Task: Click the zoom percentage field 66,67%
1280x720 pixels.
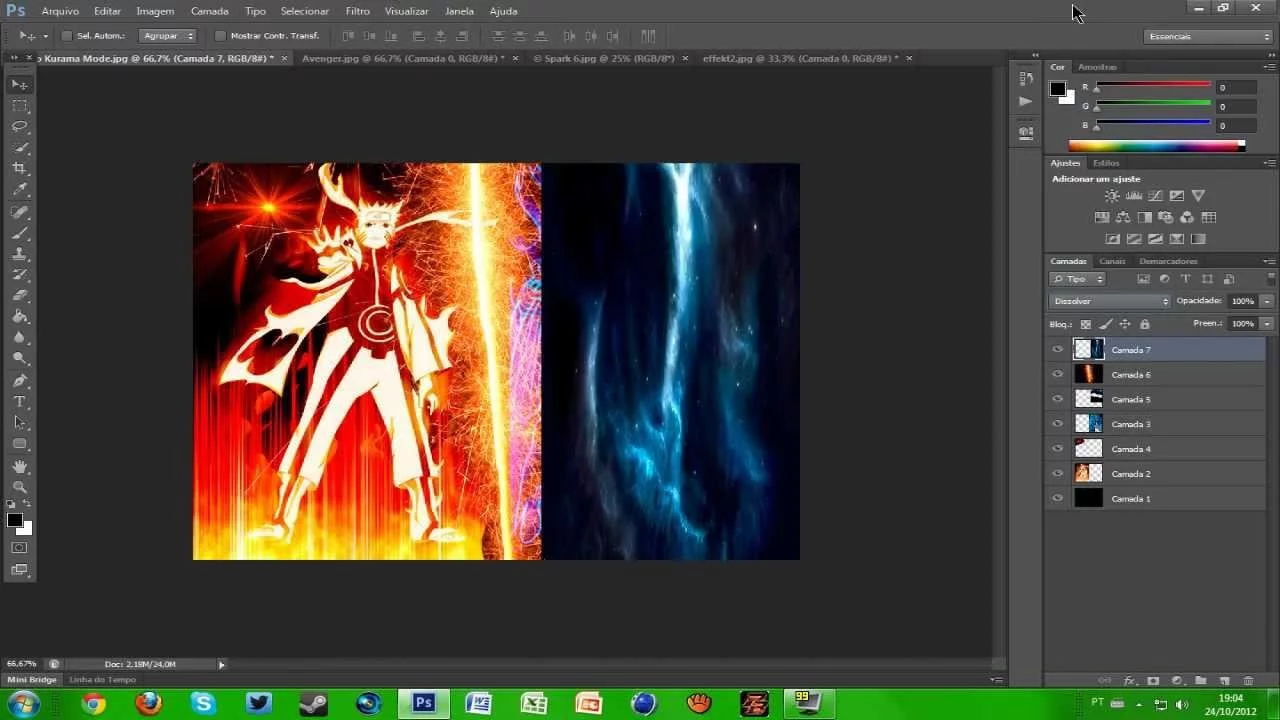Action: 21,664
